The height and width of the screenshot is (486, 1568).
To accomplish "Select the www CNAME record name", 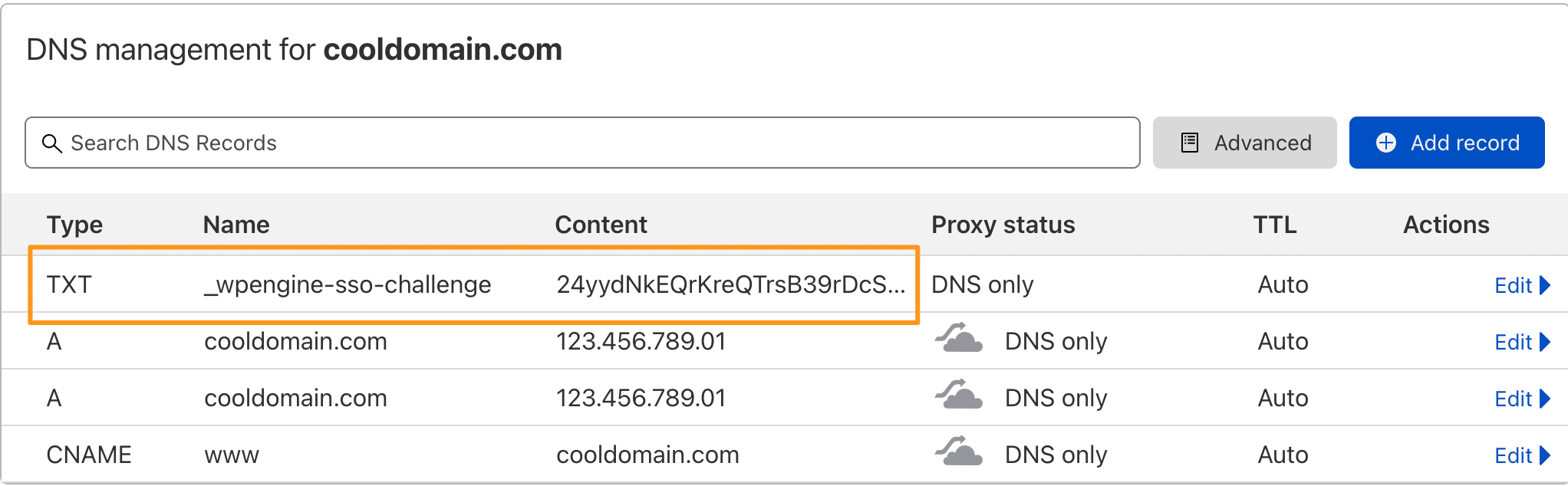I will tap(232, 455).
